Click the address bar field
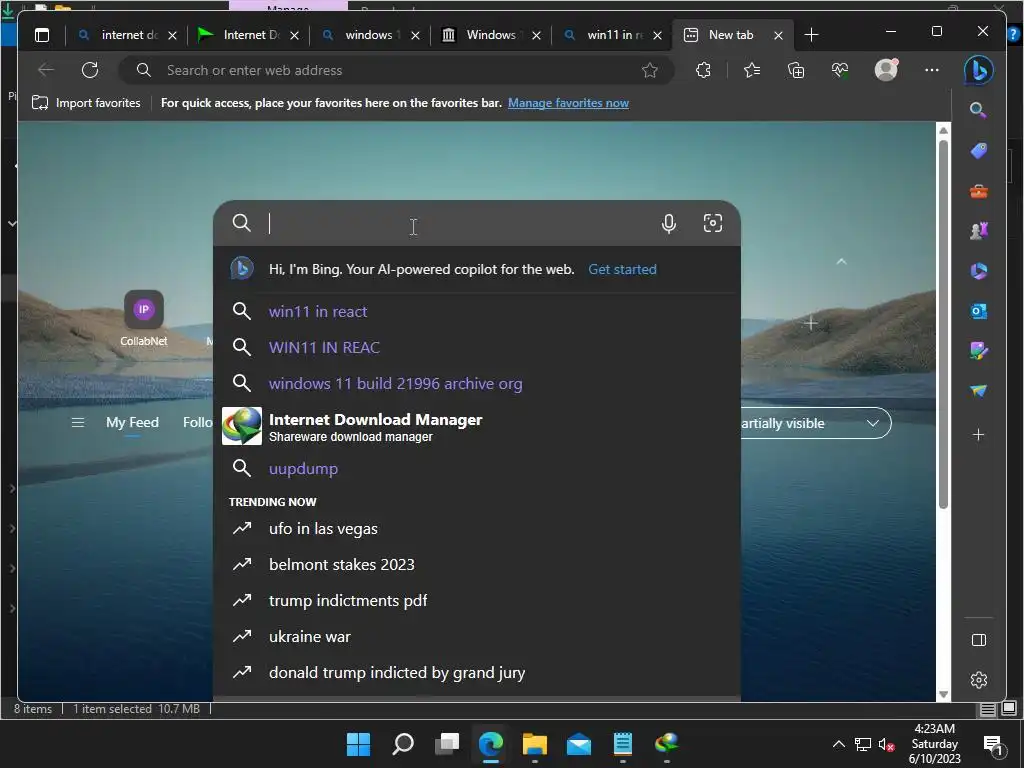Viewport: 1024px width, 768px height. (398, 70)
